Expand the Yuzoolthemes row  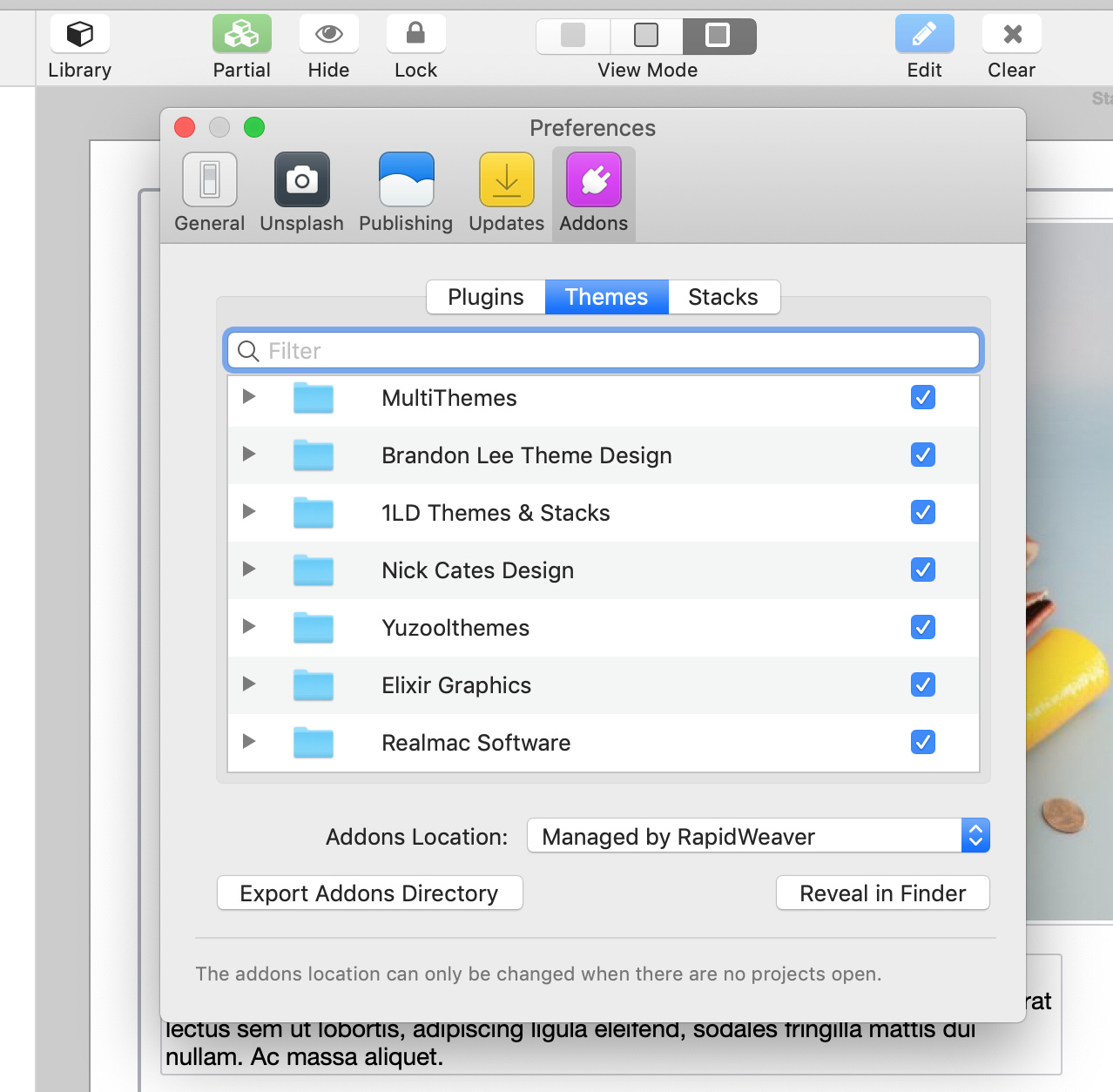(x=249, y=626)
